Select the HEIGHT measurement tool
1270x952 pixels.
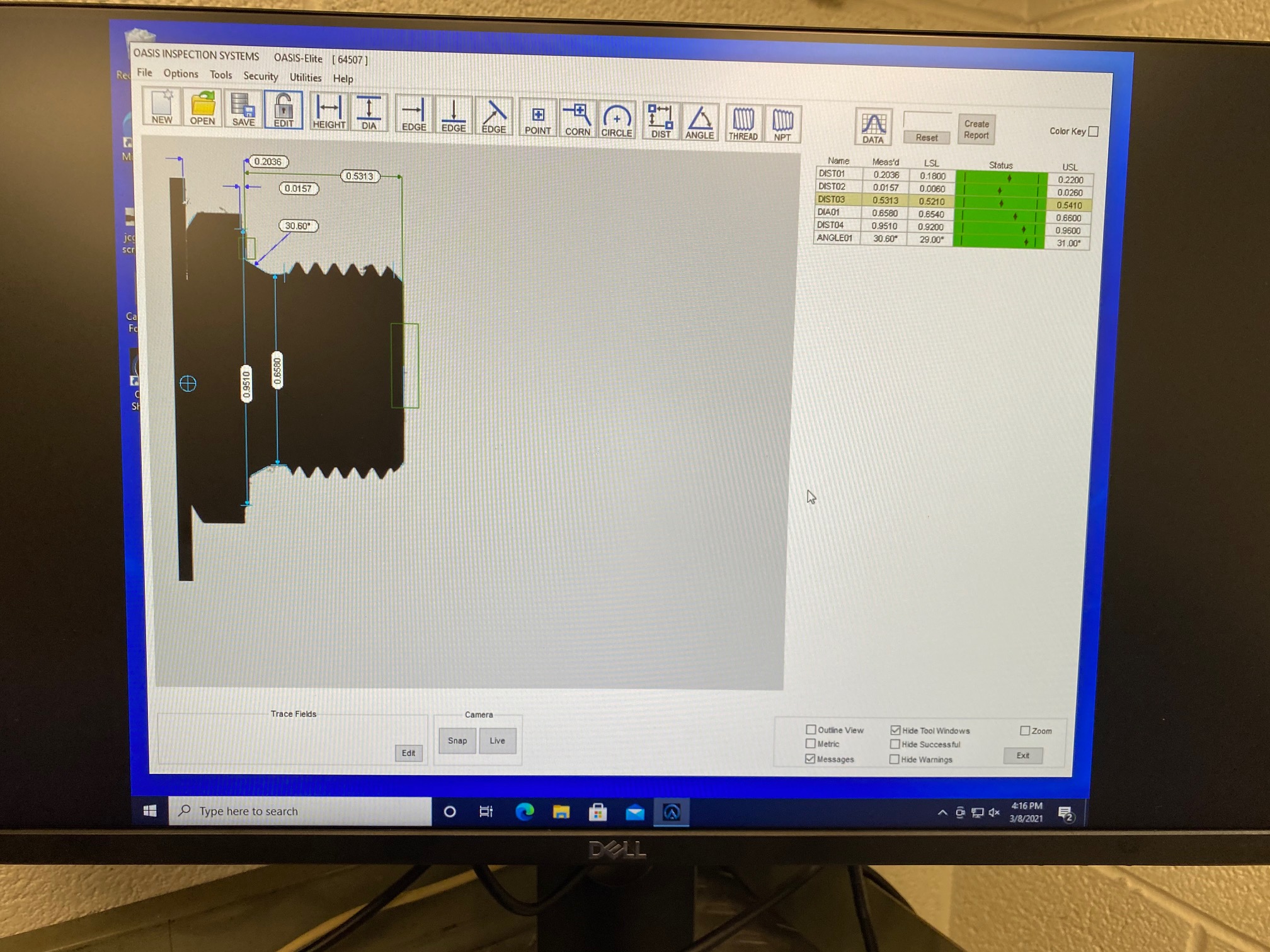click(x=329, y=113)
